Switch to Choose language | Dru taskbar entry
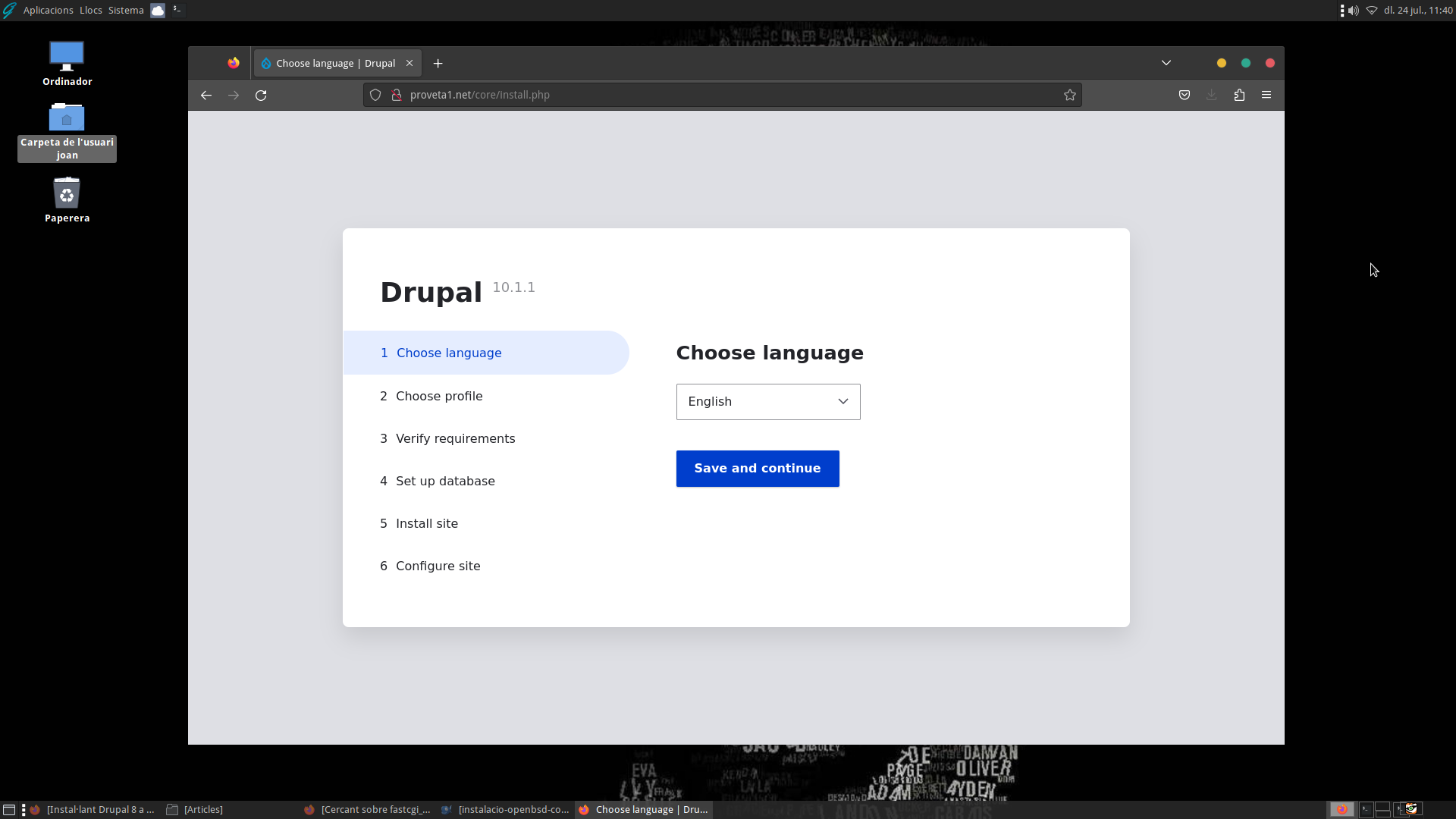The width and height of the screenshot is (1456, 819). click(x=644, y=810)
